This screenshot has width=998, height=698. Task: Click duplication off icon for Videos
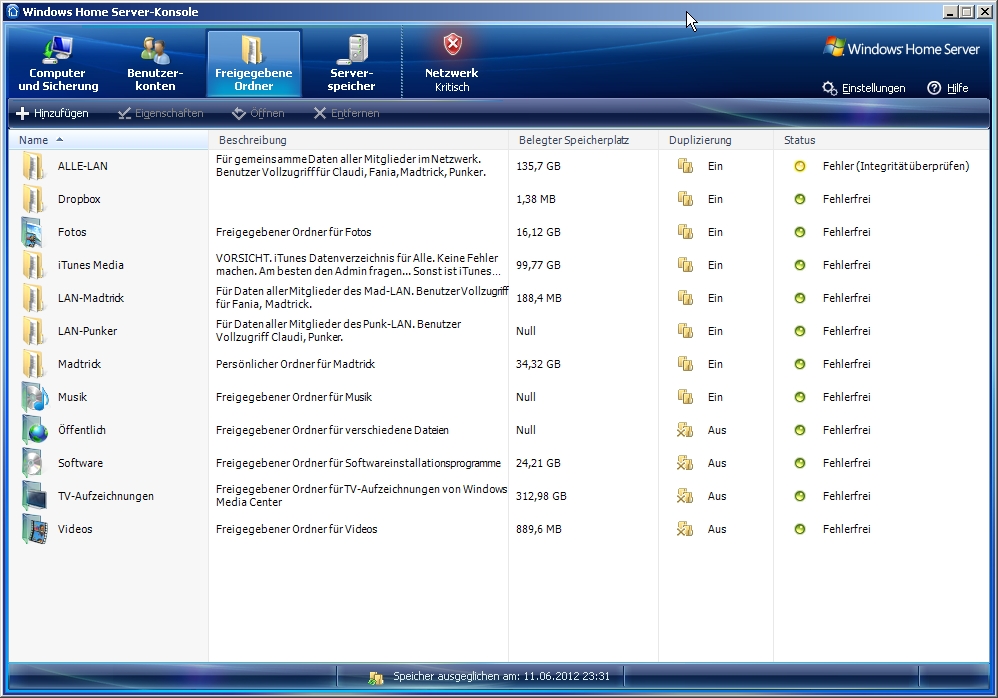click(685, 529)
